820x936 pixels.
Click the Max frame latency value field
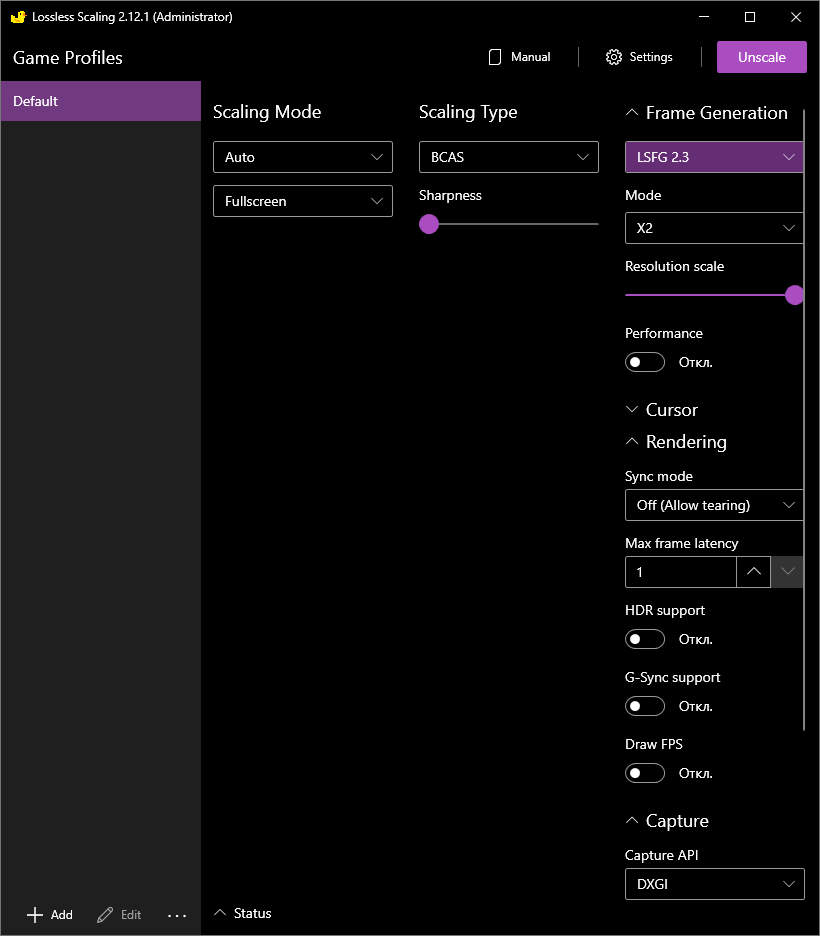(680, 572)
